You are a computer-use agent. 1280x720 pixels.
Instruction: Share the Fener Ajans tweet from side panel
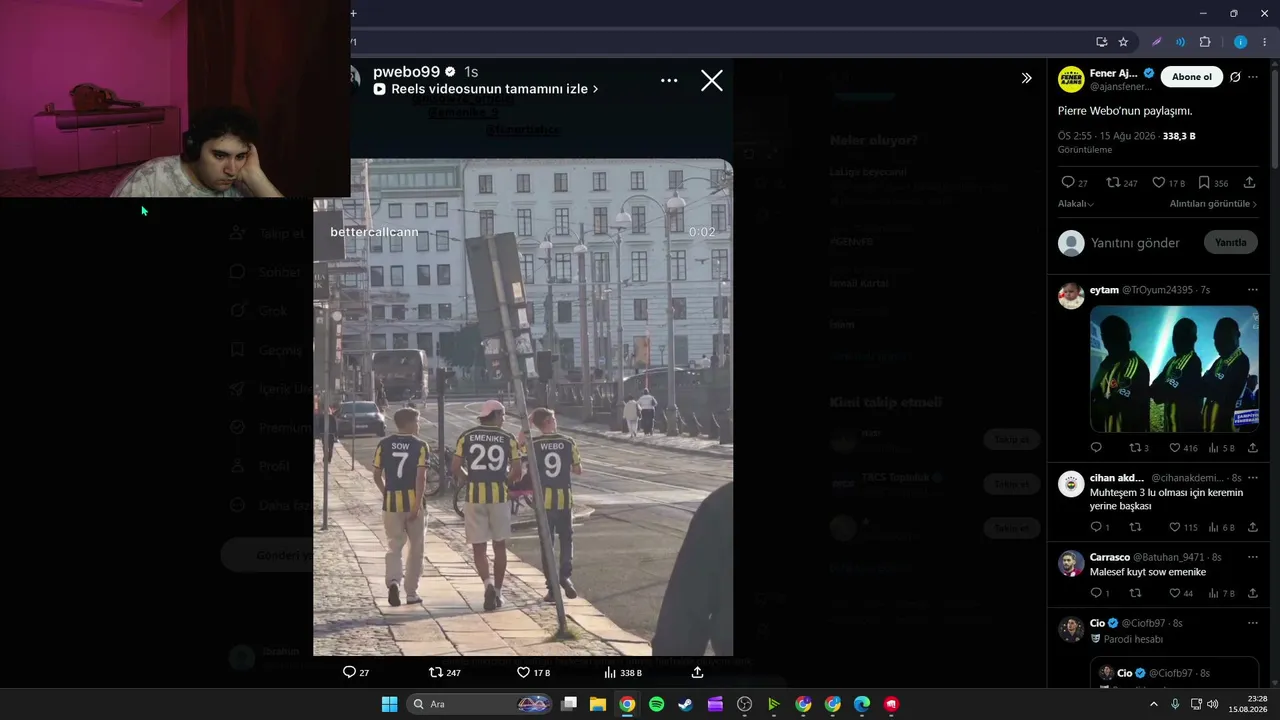pyautogui.click(x=1250, y=183)
